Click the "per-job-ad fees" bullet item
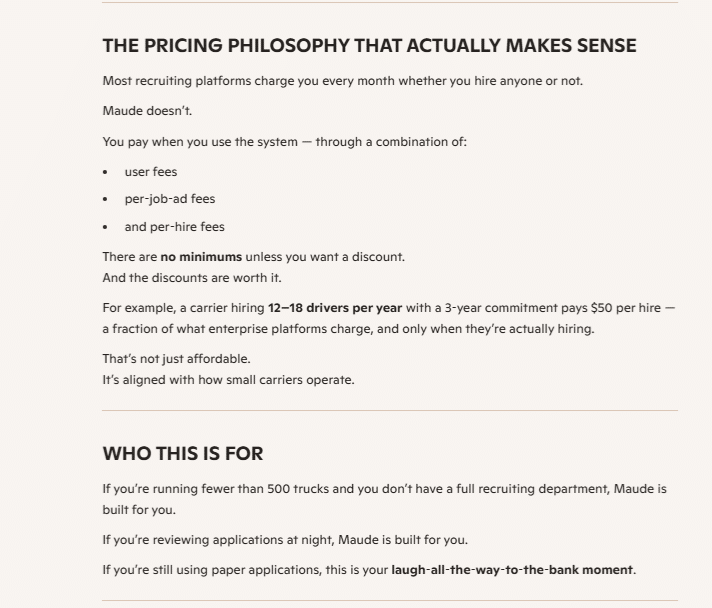The height and width of the screenshot is (608, 712). 170,199
